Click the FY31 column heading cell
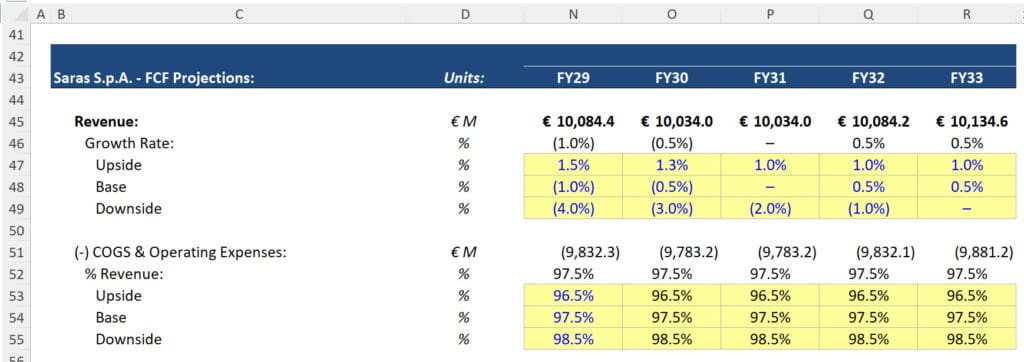Image resolution: width=1024 pixels, height=362 pixels. [x=770, y=78]
